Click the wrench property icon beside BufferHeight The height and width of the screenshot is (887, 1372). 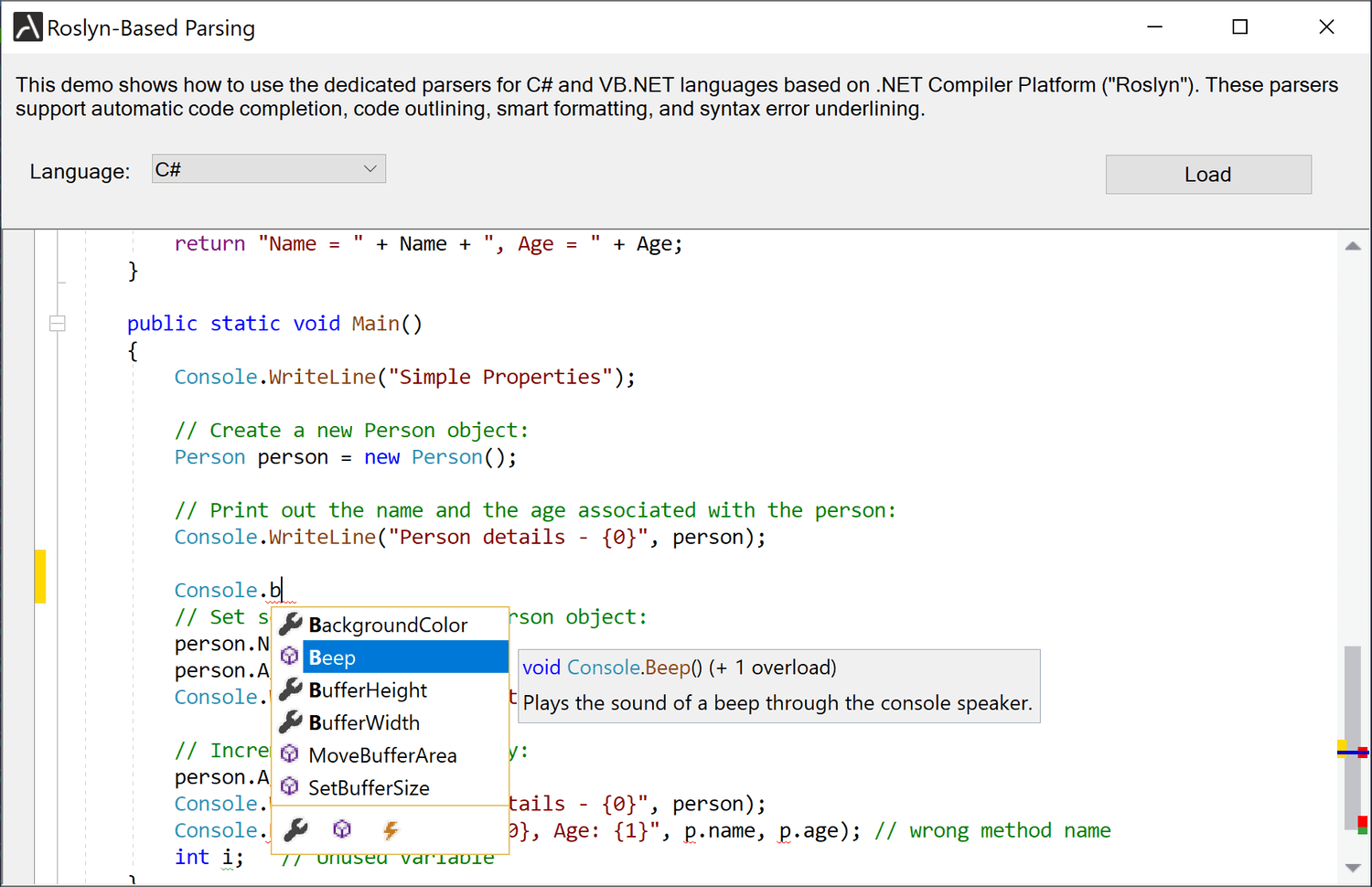290,689
